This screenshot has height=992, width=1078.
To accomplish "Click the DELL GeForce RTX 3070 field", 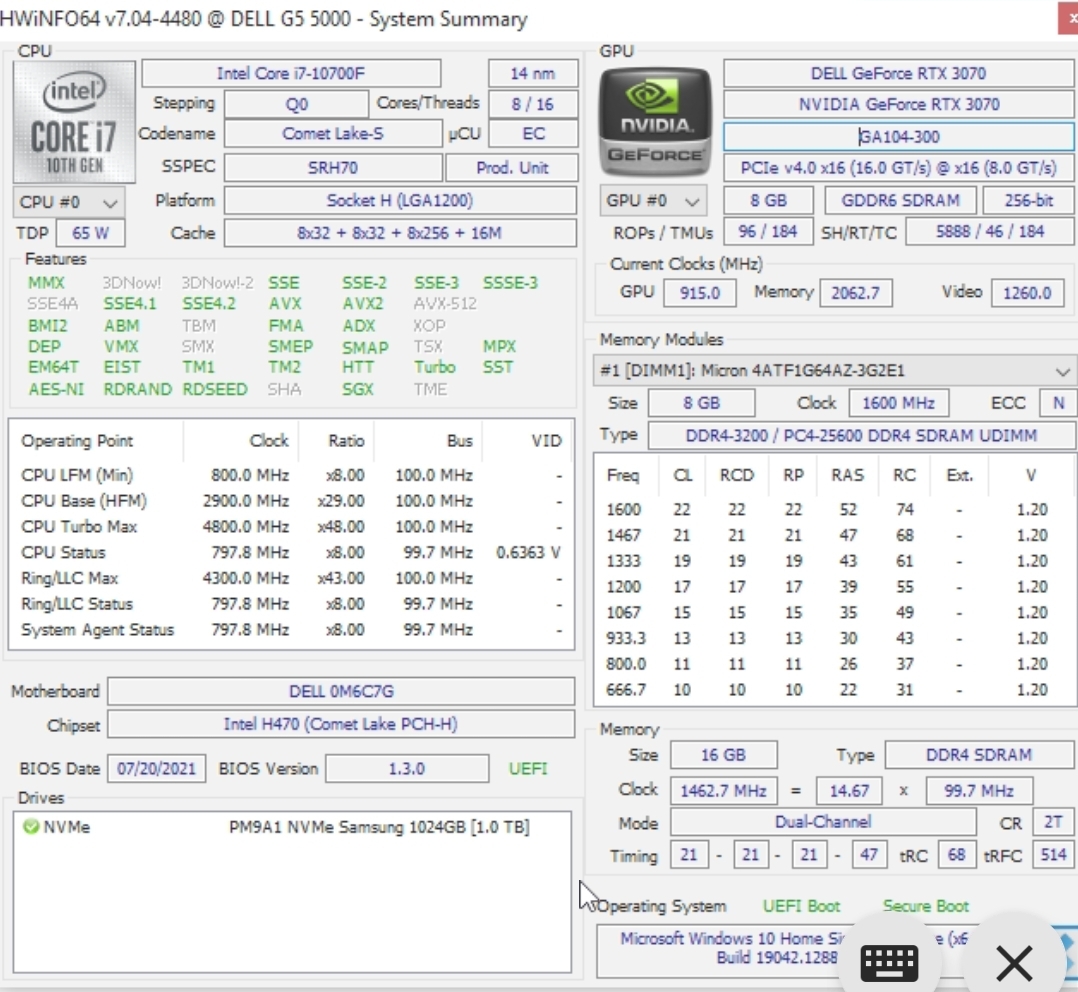I will [x=899, y=74].
